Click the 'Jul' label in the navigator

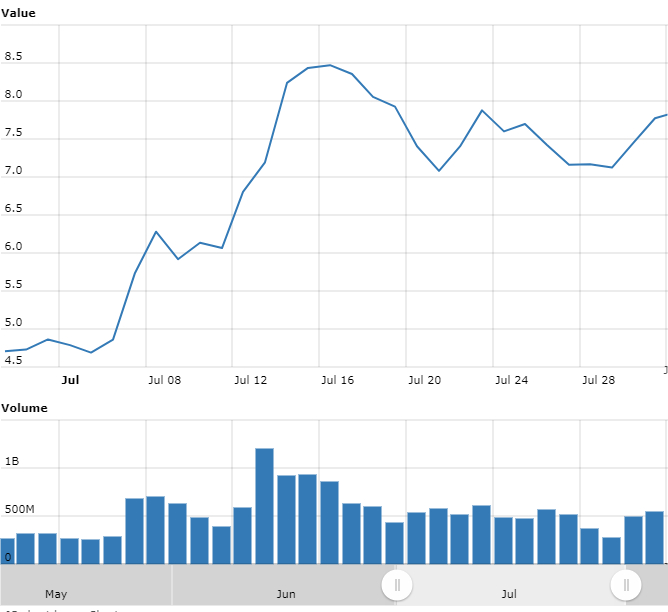coord(509,594)
